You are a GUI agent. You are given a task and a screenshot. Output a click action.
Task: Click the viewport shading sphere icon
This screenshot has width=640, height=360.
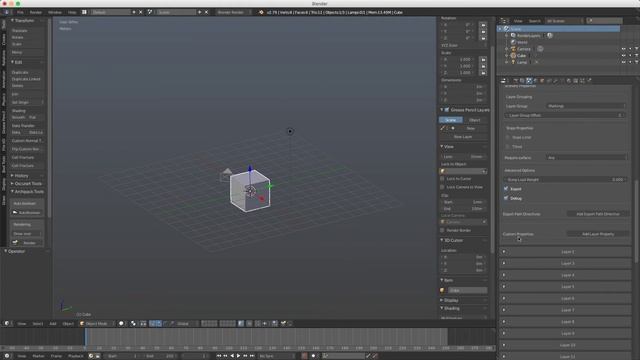(121, 323)
